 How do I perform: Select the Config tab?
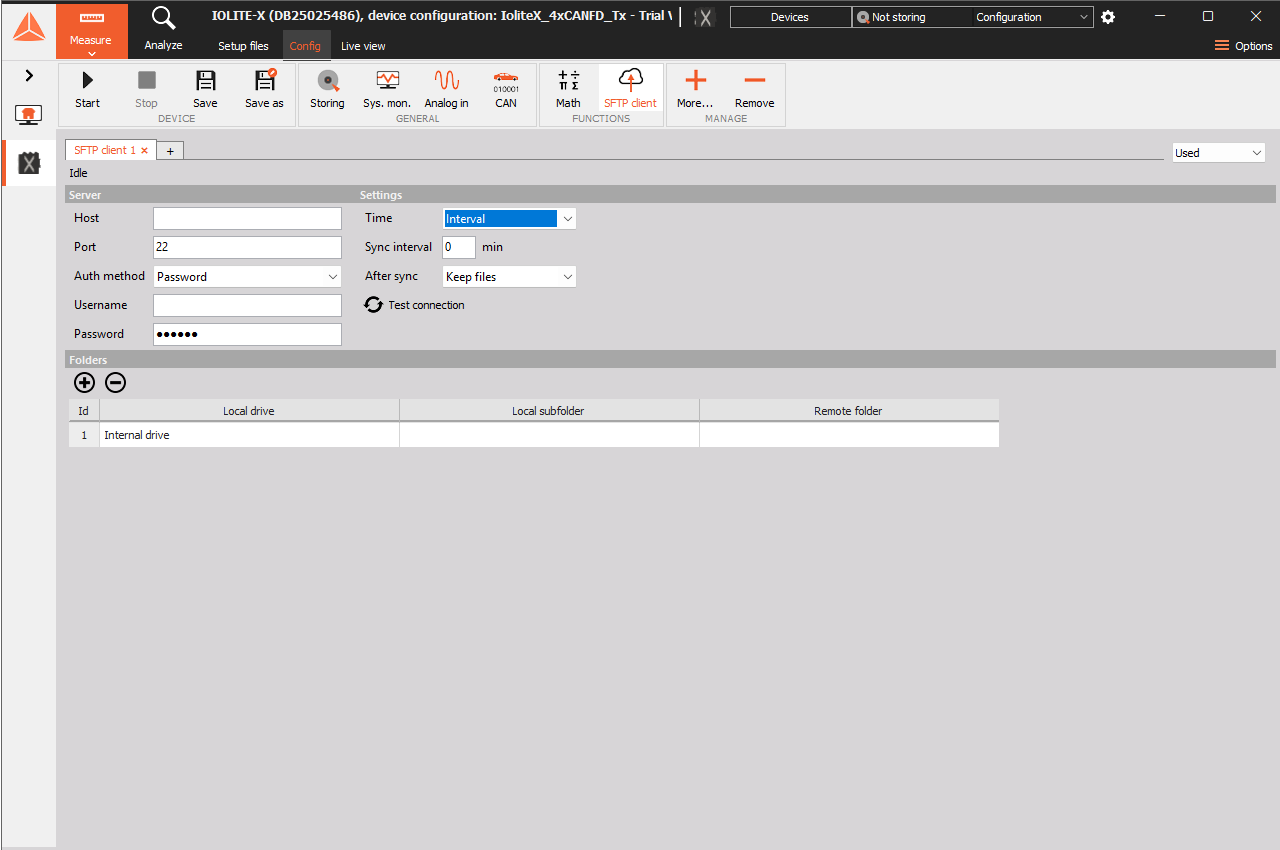coord(305,46)
